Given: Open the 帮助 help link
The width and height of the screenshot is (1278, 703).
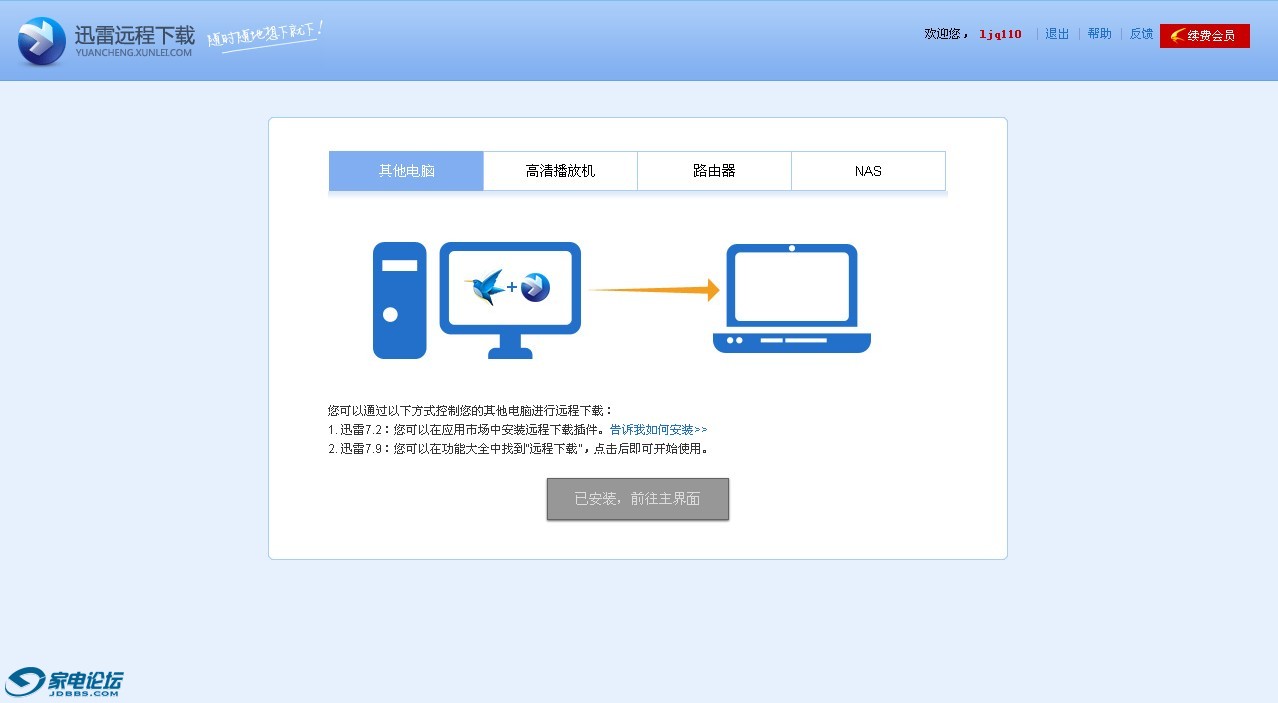Looking at the screenshot, I should point(1099,34).
